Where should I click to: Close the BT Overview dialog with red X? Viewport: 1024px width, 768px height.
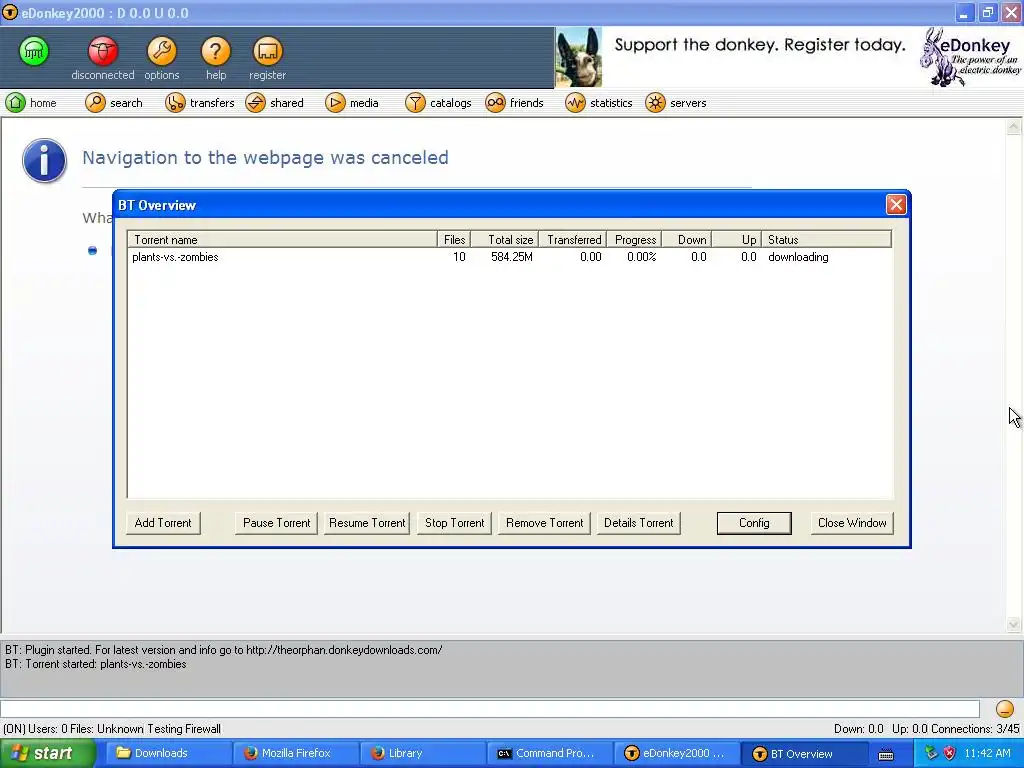click(896, 205)
